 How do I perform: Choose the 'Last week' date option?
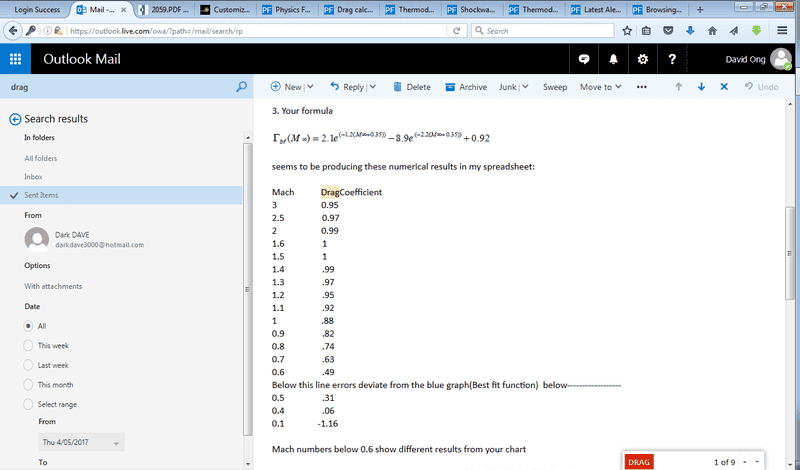pyautogui.click(x=29, y=365)
